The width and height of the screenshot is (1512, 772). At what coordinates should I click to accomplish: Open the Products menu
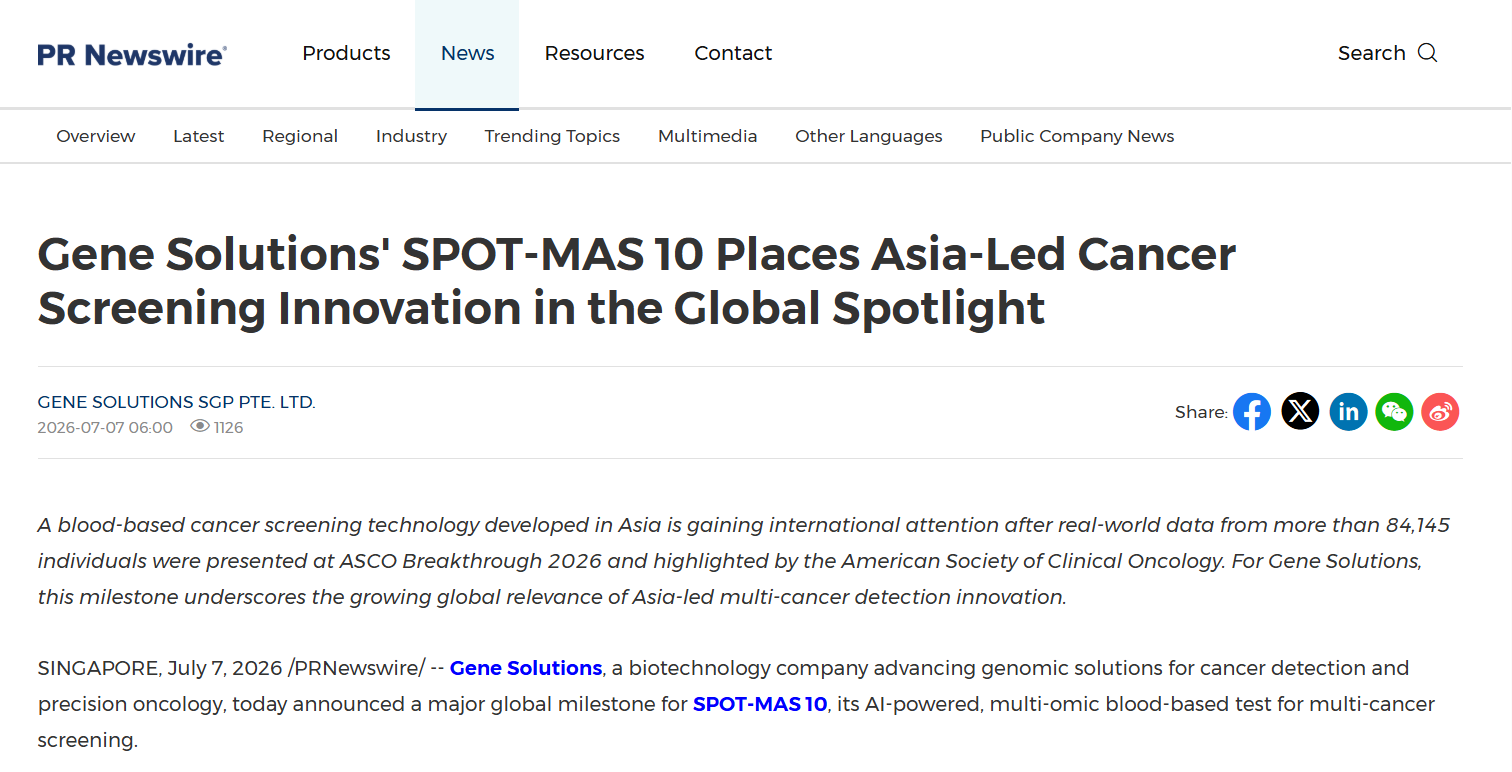coord(346,53)
